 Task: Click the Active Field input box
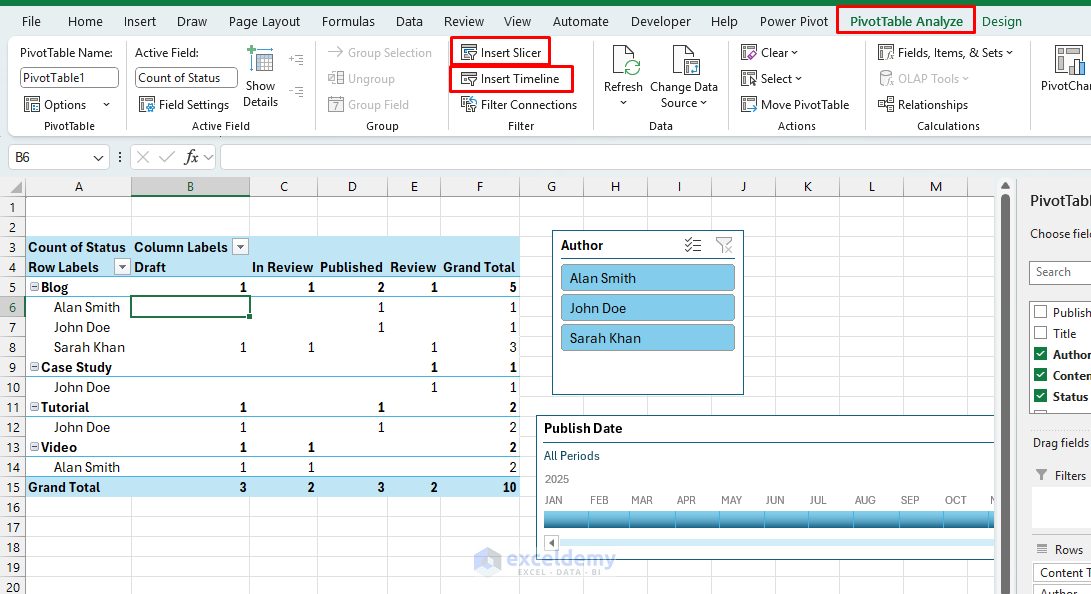click(186, 78)
